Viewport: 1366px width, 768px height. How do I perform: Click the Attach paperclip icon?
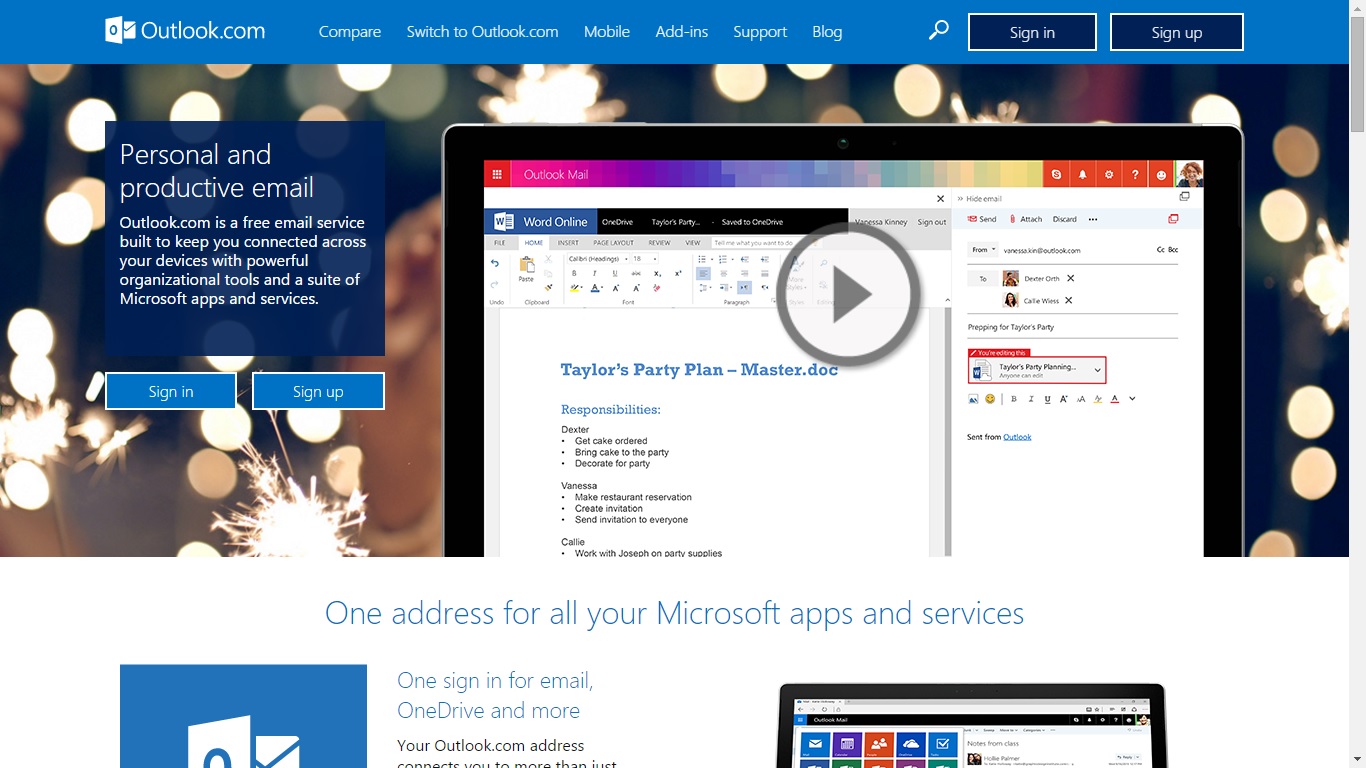tap(1011, 219)
